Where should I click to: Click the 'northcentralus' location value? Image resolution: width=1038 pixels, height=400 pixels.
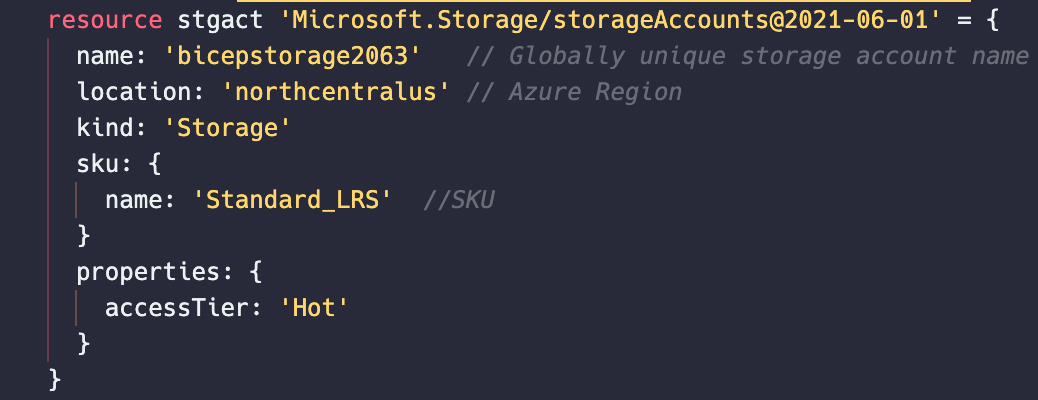pyautogui.click(x=336, y=92)
